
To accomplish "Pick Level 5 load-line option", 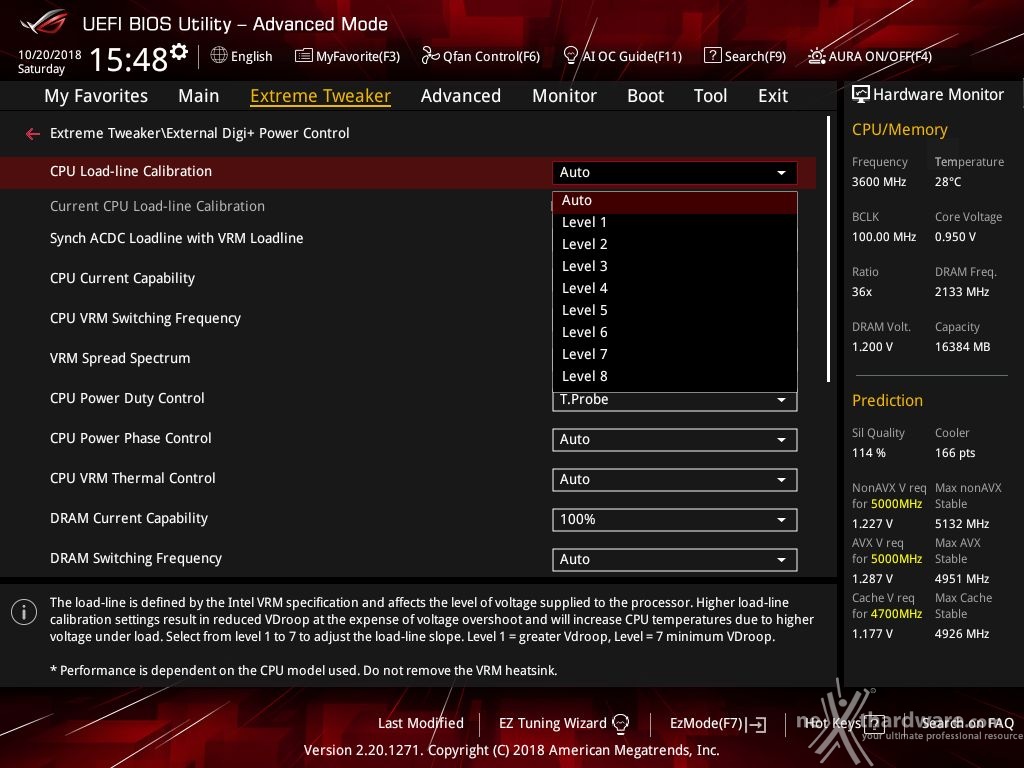I will (675, 310).
